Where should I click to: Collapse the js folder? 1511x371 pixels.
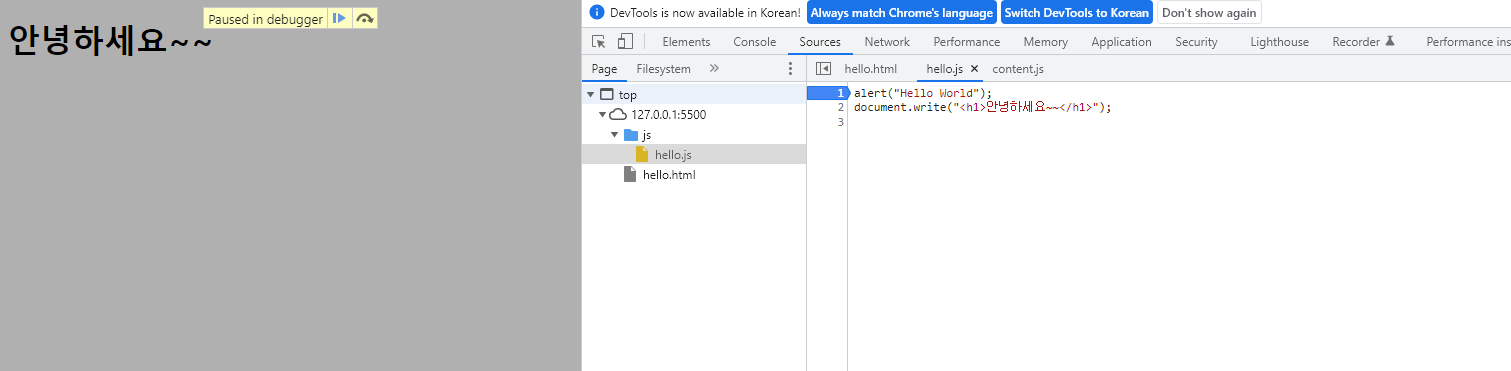(614, 135)
